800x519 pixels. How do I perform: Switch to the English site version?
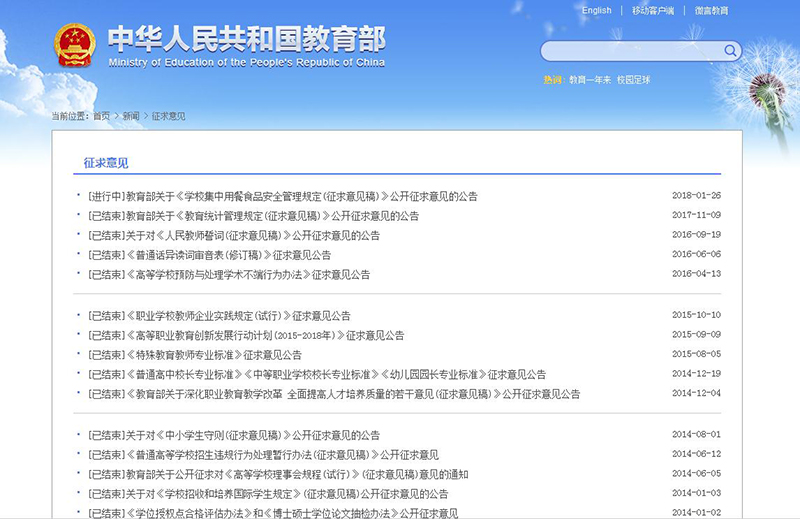click(596, 11)
